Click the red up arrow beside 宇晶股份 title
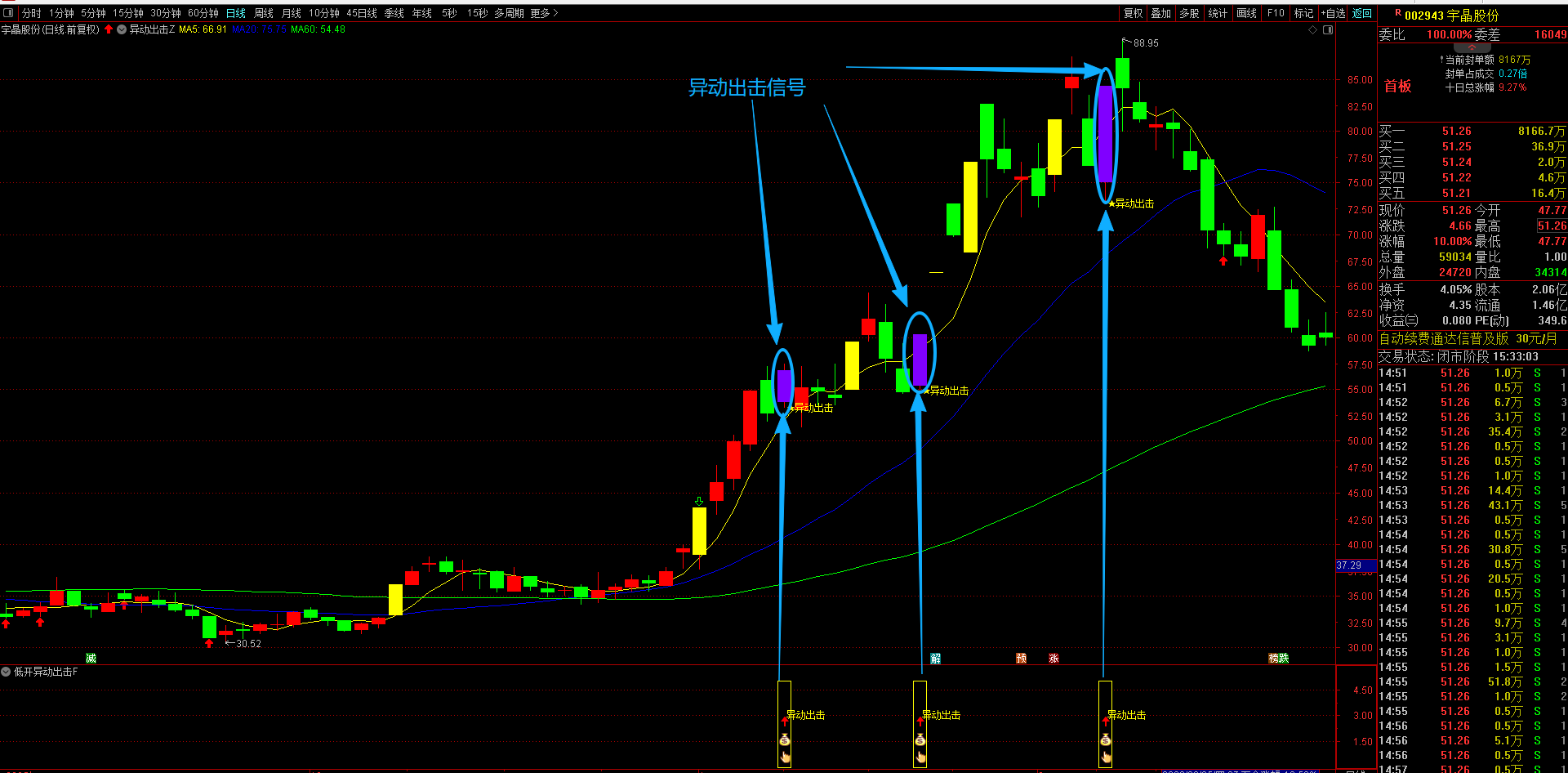Viewport: 1568px width, 773px height. 109,29
